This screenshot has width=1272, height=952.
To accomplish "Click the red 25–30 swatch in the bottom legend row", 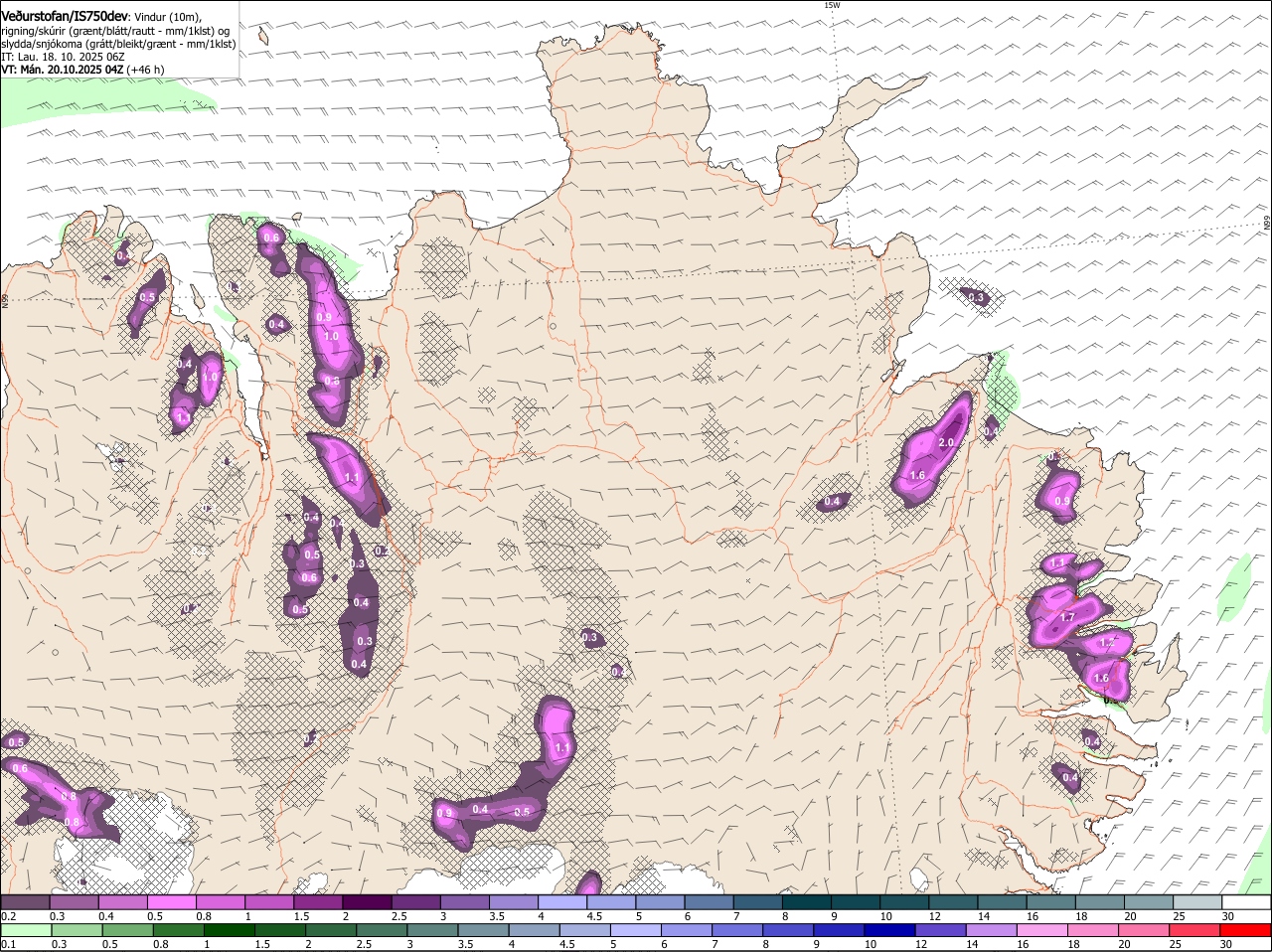I will point(1196,930).
